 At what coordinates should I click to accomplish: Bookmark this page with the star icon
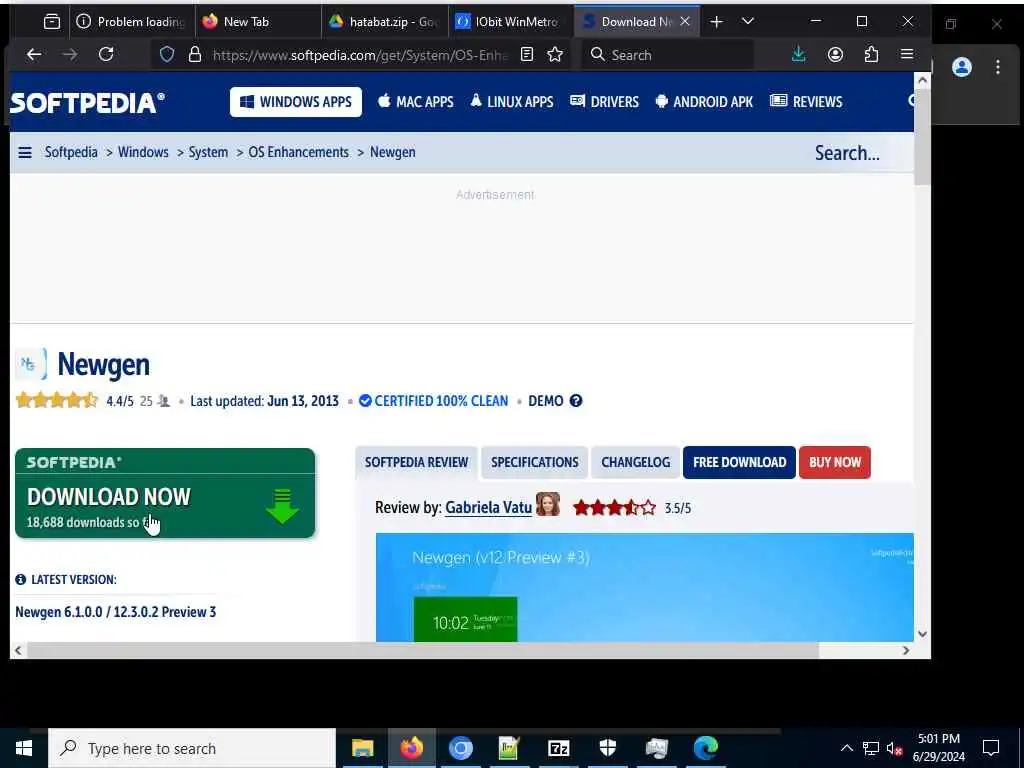(x=555, y=55)
